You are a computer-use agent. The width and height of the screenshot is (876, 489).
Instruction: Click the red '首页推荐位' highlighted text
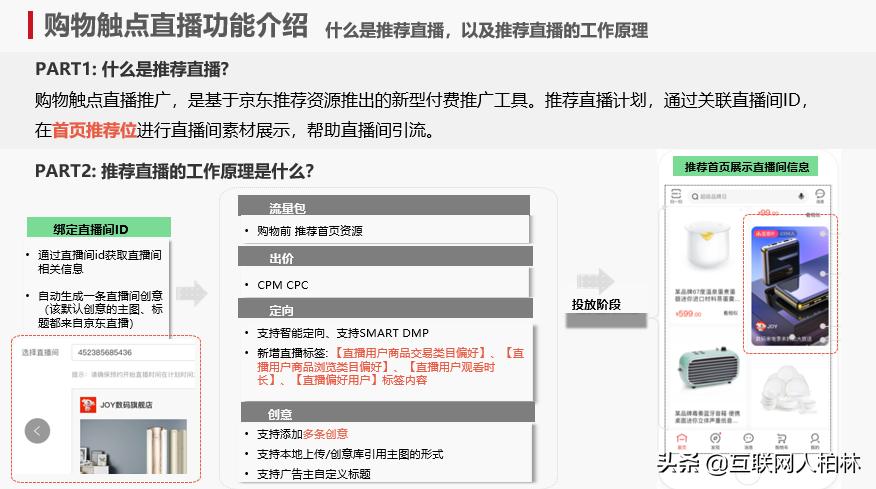tap(94, 130)
